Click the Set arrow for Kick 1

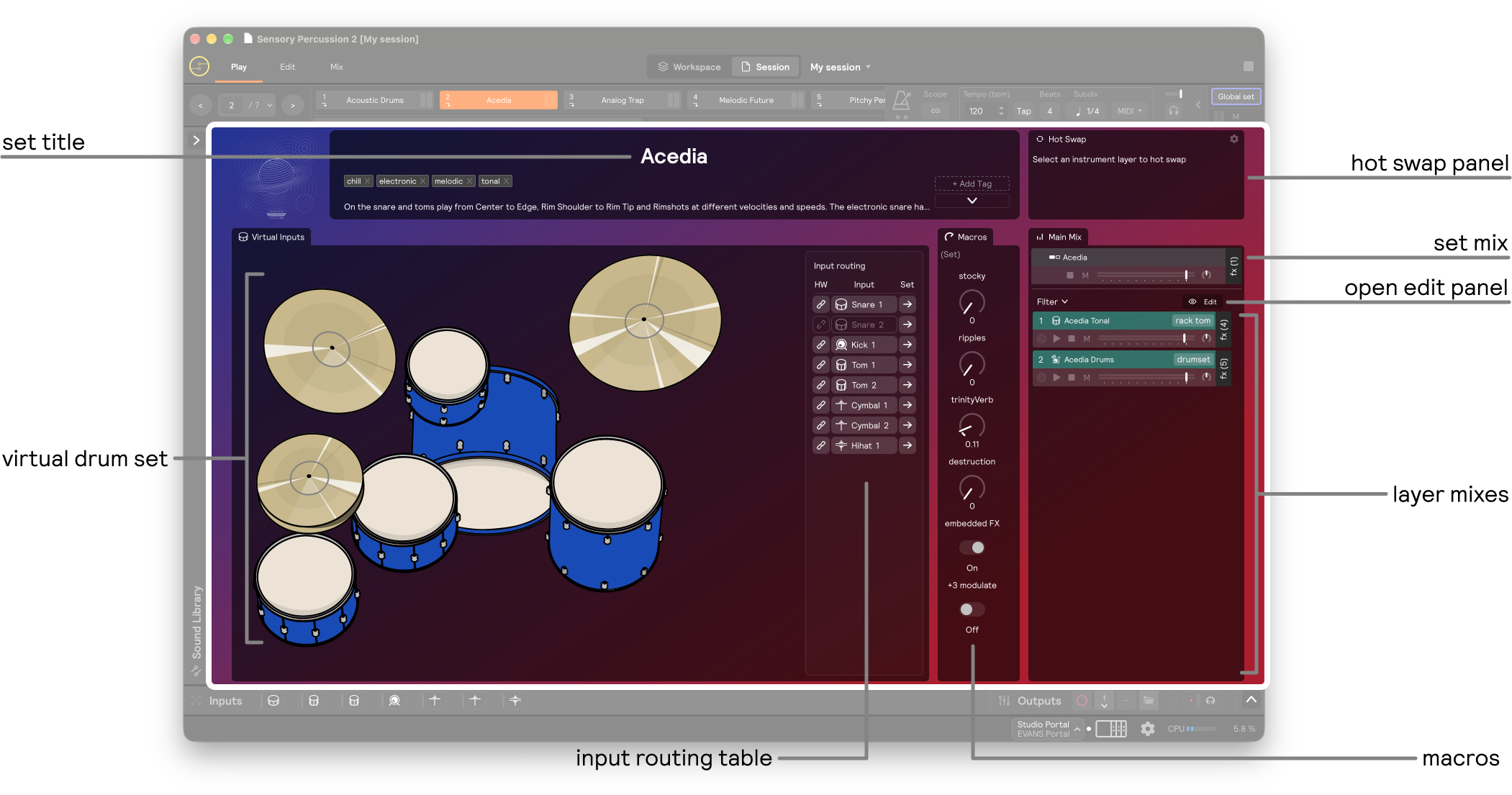click(x=907, y=345)
